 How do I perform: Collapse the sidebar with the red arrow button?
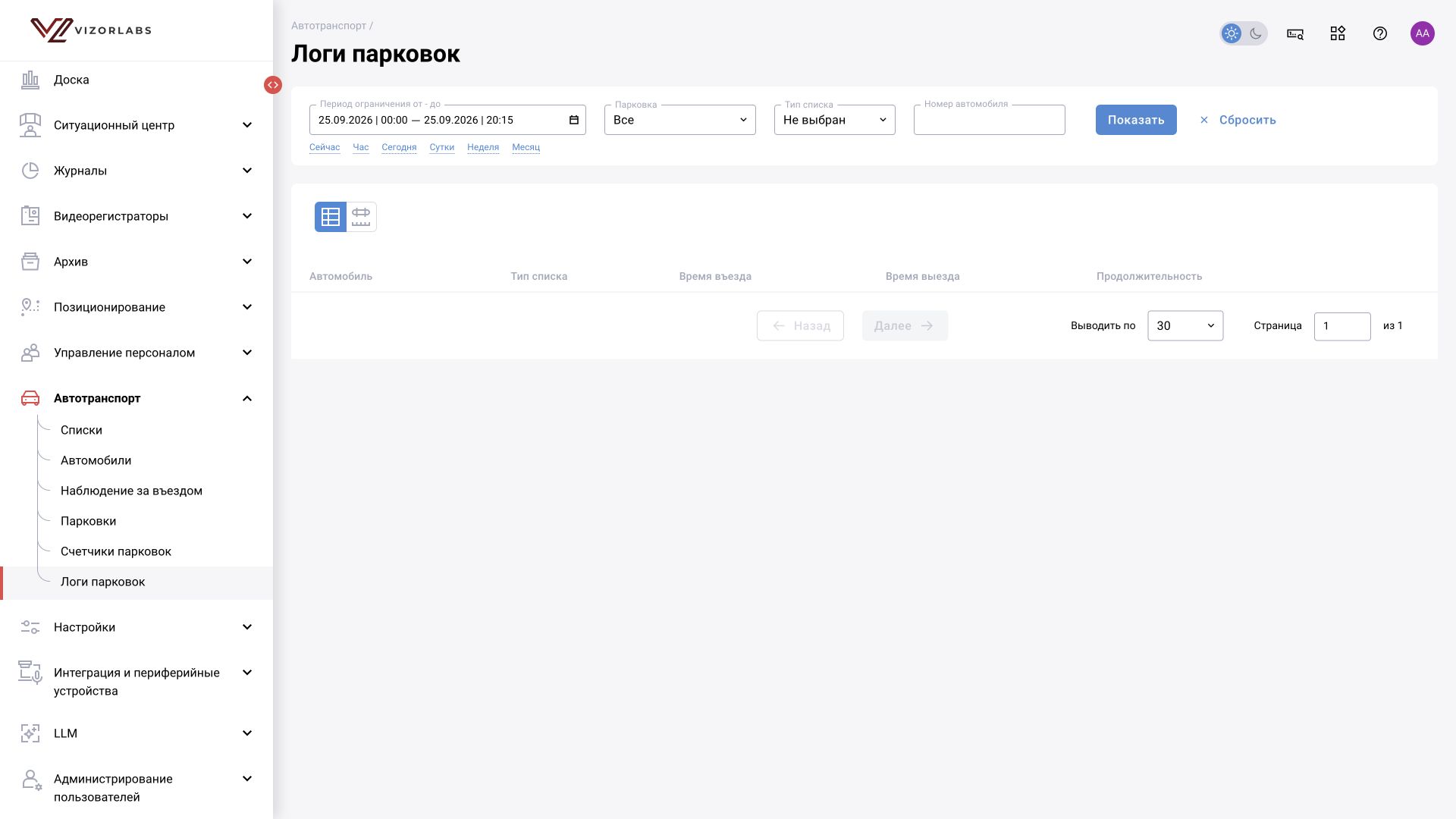(273, 85)
